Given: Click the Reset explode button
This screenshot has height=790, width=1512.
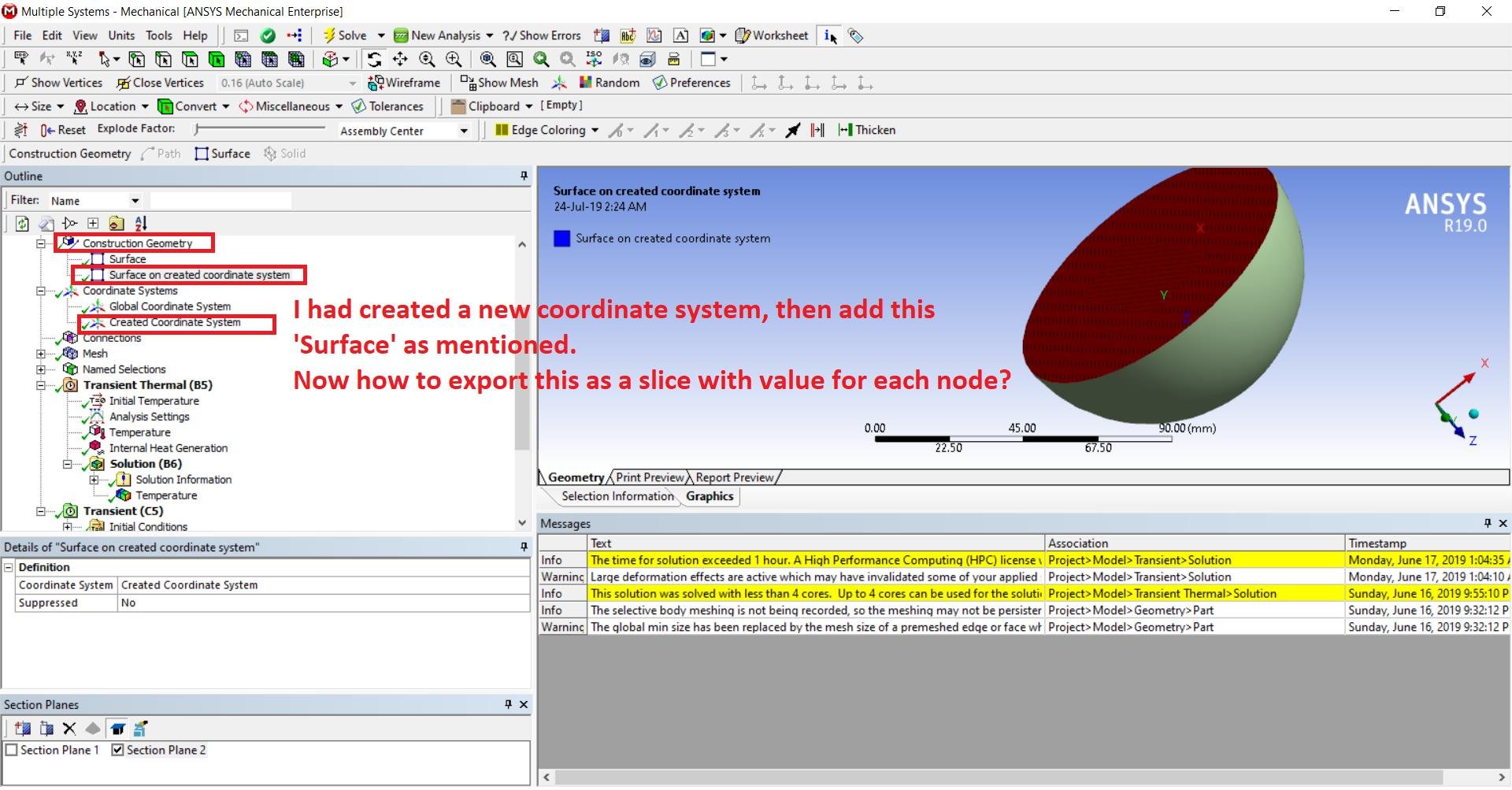Looking at the screenshot, I should pyautogui.click(x=63, y=130).
